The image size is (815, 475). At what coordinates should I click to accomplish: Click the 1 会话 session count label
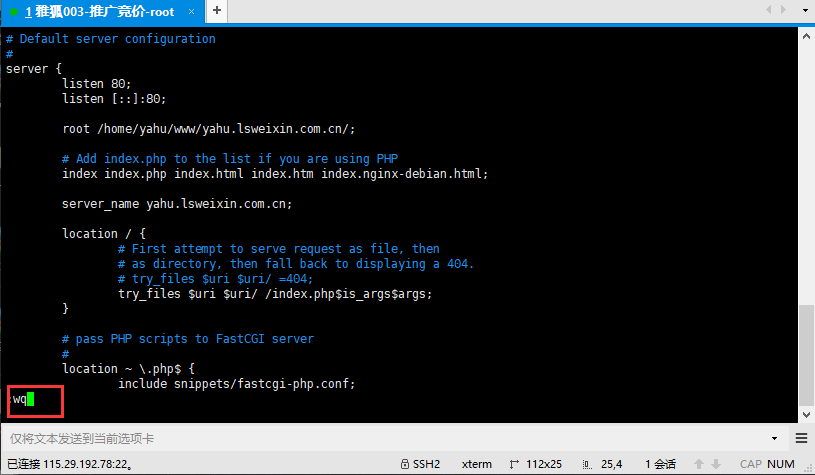pos(661,464)
